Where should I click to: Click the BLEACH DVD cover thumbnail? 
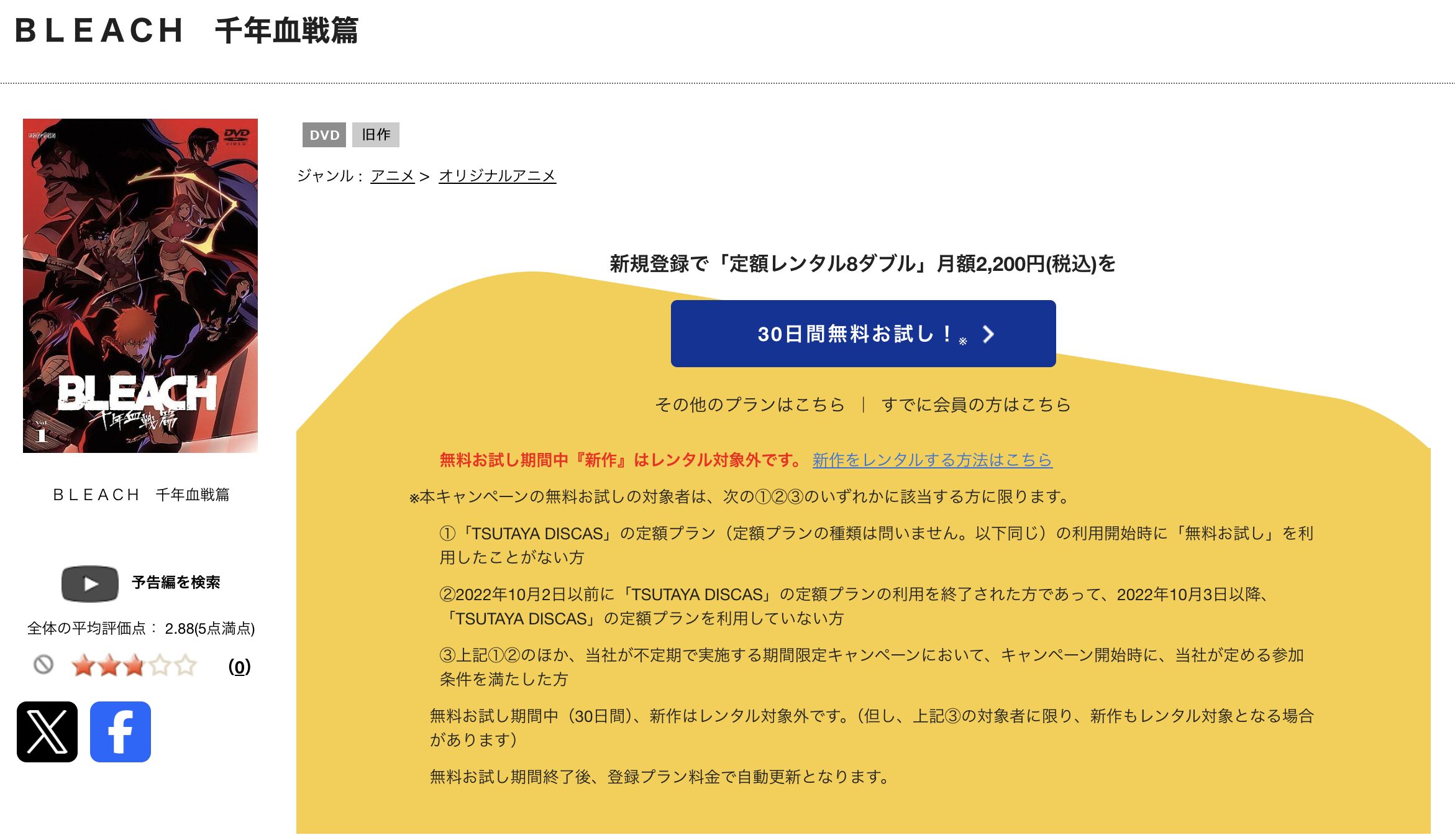point(140,286)
